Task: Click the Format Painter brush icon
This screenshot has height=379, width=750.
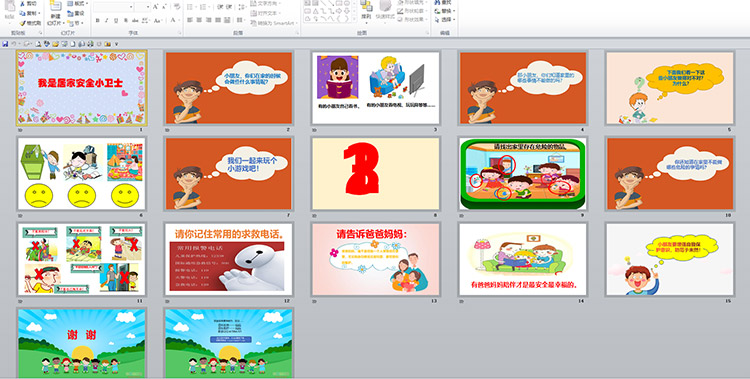Action: [x=22, y=23]
